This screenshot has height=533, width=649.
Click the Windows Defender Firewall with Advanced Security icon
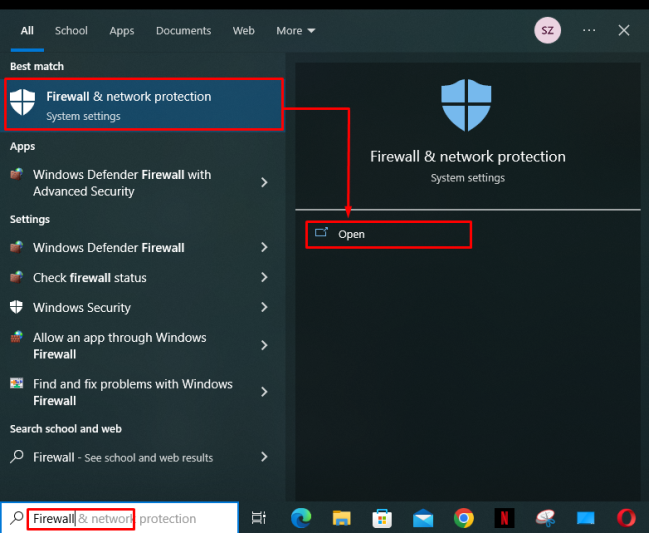17,174
